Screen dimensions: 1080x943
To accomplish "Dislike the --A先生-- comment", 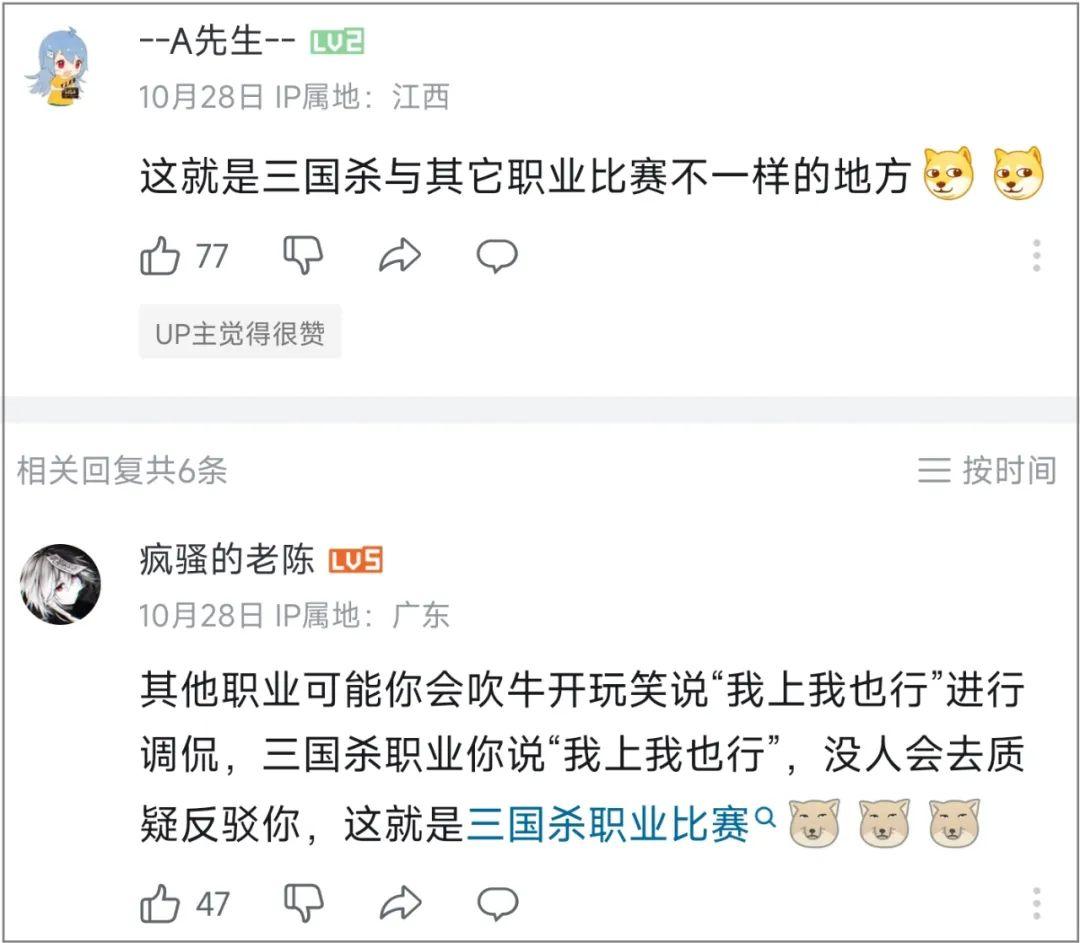I will coord(303,256).
